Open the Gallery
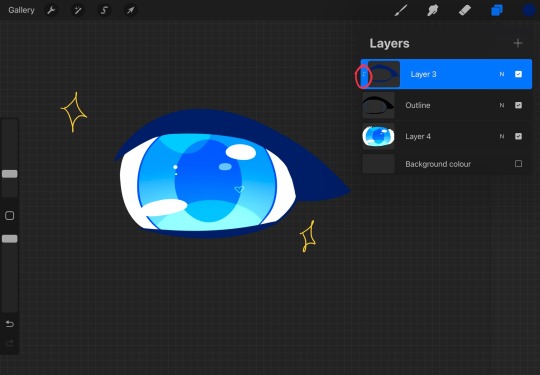The image size is (540, 375). (x=21, y=10)
